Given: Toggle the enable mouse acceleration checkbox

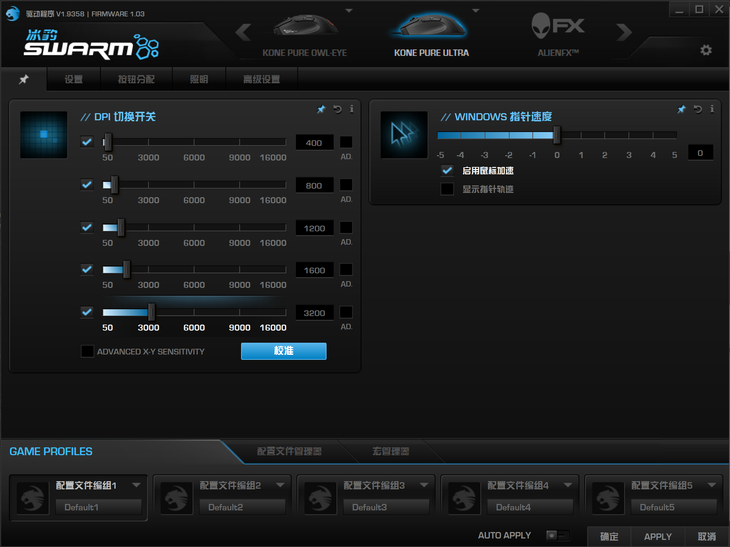Looking at the screenshot, I should point(447,170).
